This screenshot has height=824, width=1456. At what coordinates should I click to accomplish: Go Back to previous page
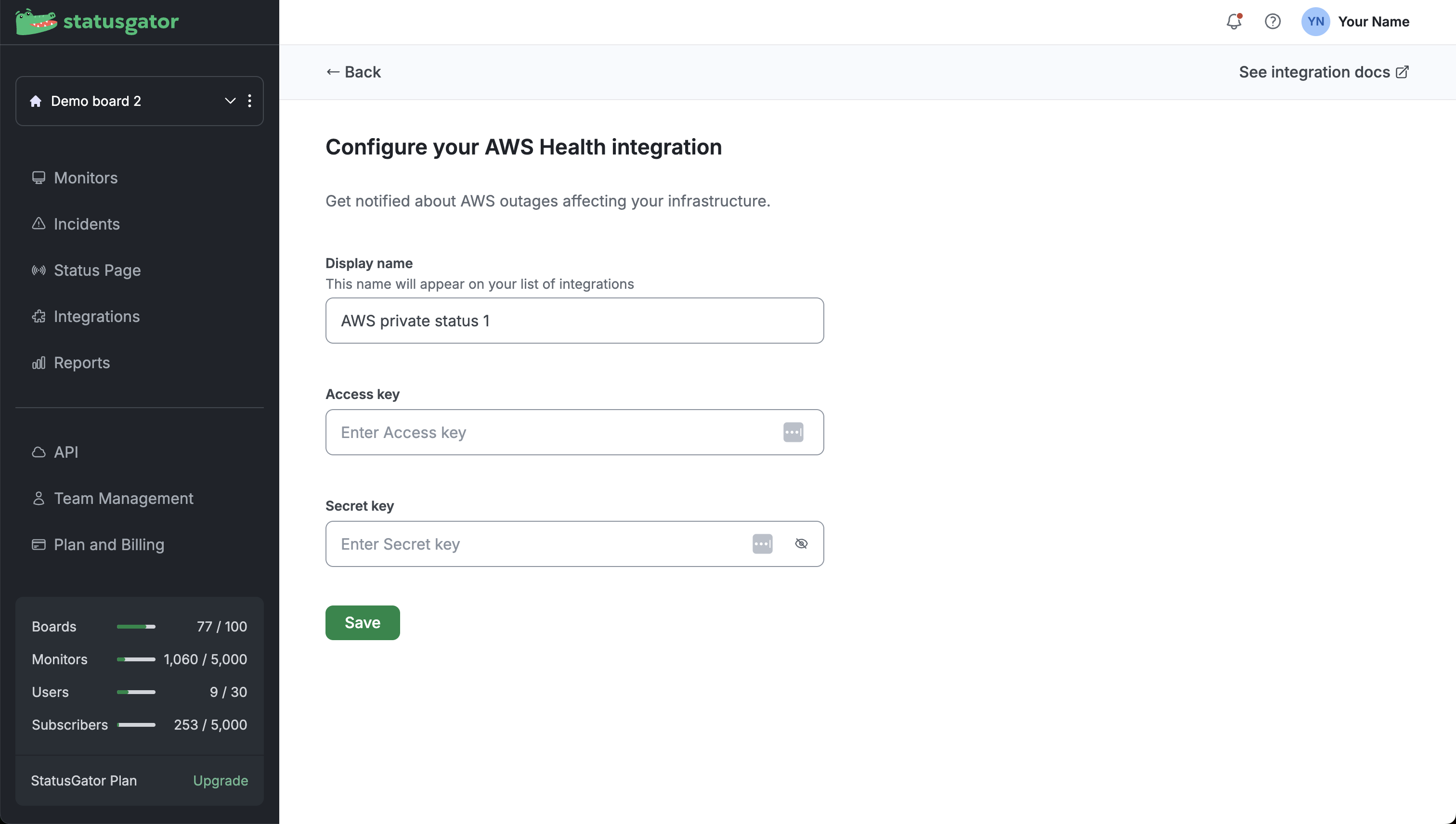[x=354, y=72]
